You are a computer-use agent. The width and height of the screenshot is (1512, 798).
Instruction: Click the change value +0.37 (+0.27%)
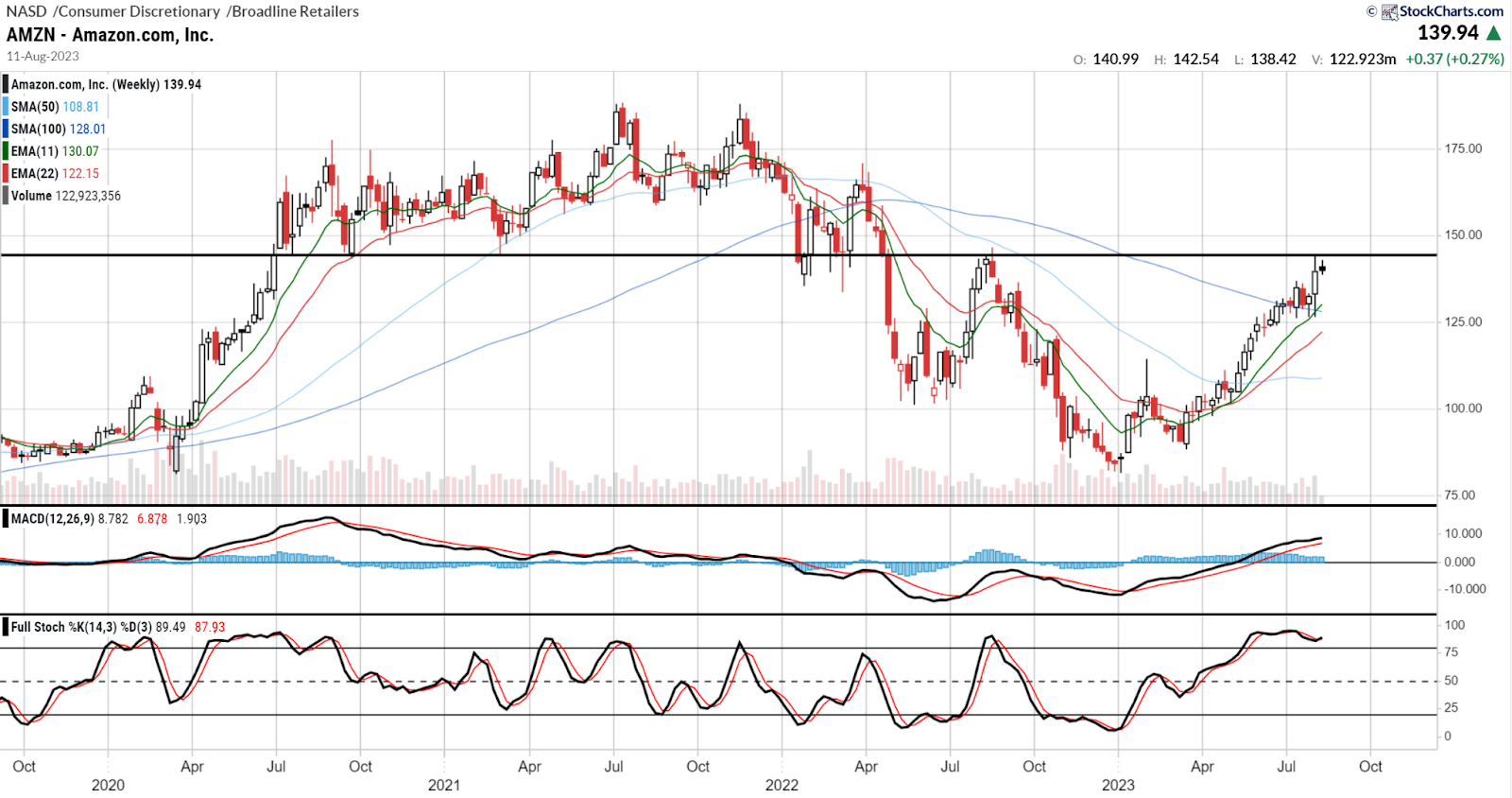[x=1454, y=59]
